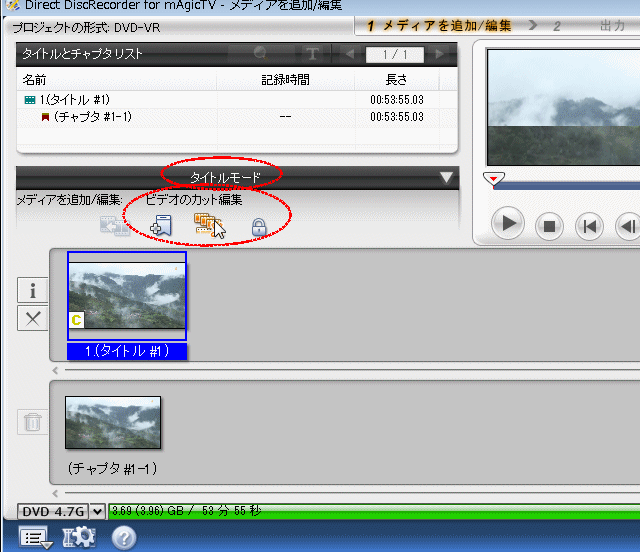Image resolution: width=640 pixels, height=552 pixels.
Task: Select the チャプタ #1-1 chapter thumbnail
Action: [112, 423]
